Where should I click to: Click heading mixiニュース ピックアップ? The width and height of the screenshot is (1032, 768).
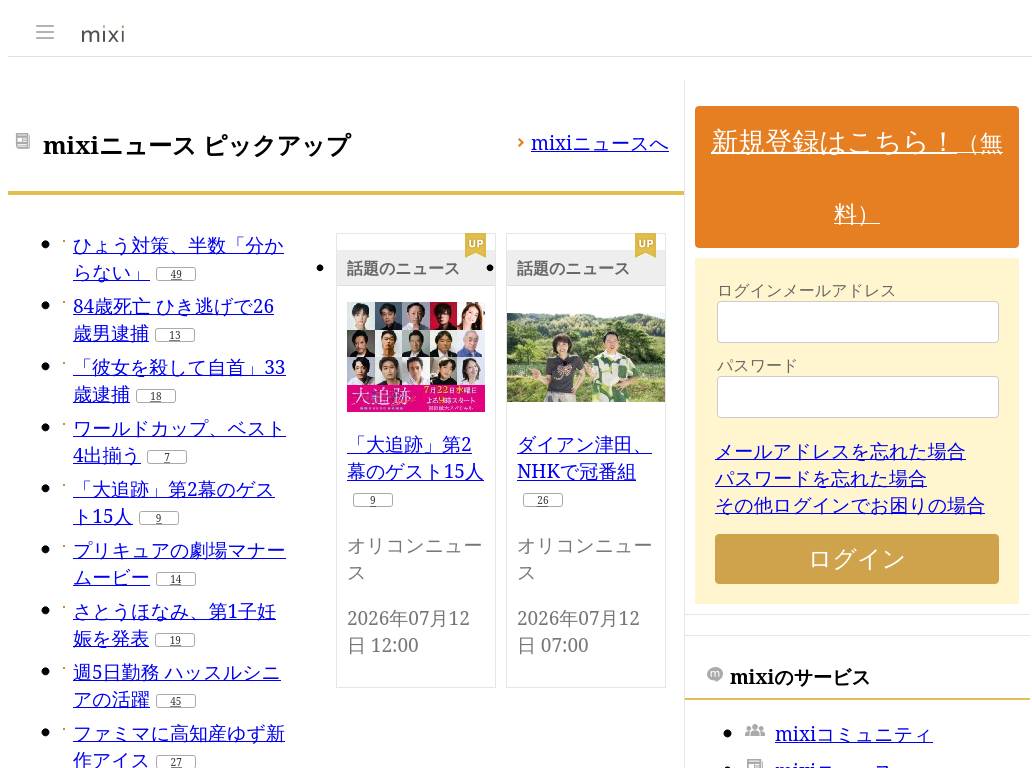(197, 145)
